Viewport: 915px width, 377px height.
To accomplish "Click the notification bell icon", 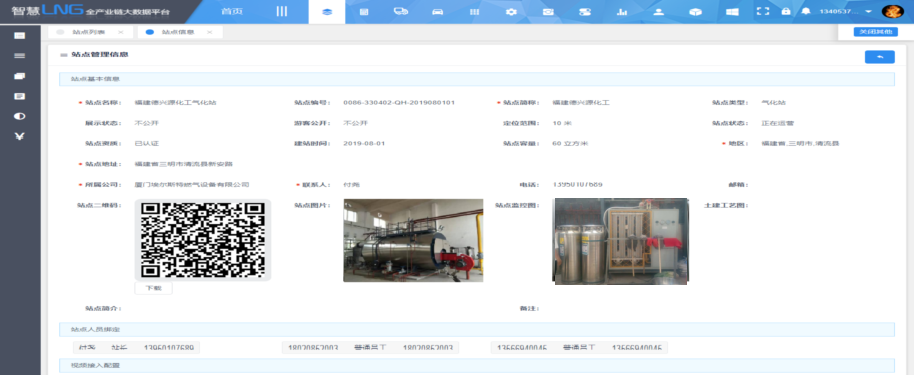I will [806, 11].
